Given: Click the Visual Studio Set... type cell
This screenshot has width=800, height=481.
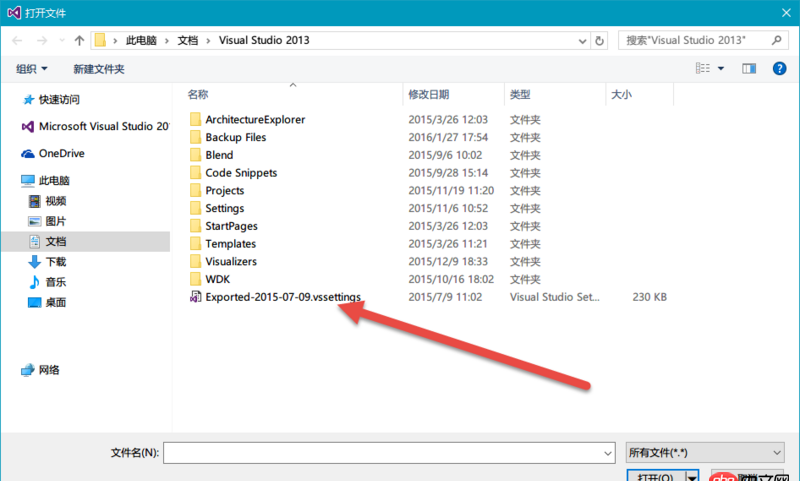Looking at the screenshot, I should (555, 297).
